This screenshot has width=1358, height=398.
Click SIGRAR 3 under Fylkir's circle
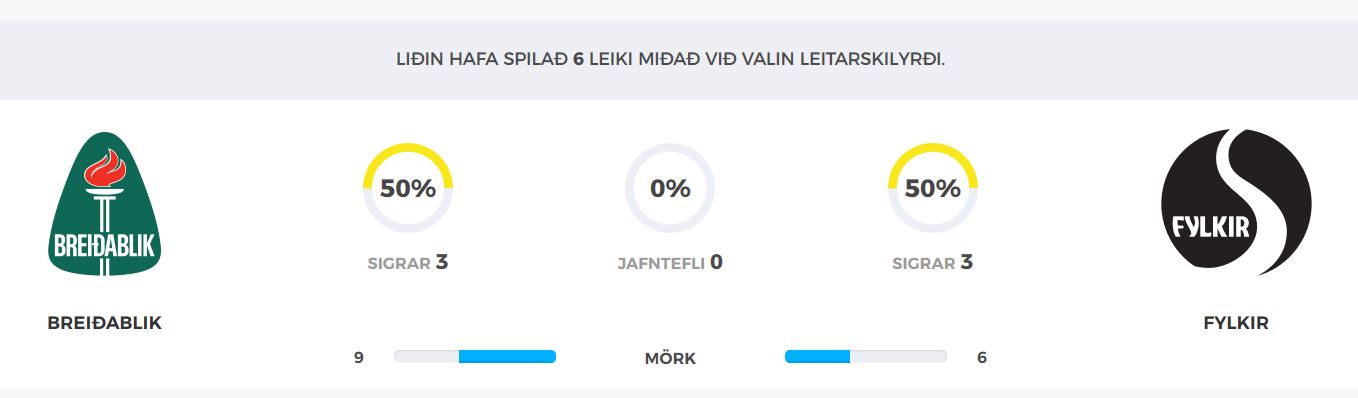pyautogui.click(x=933, y=263)
